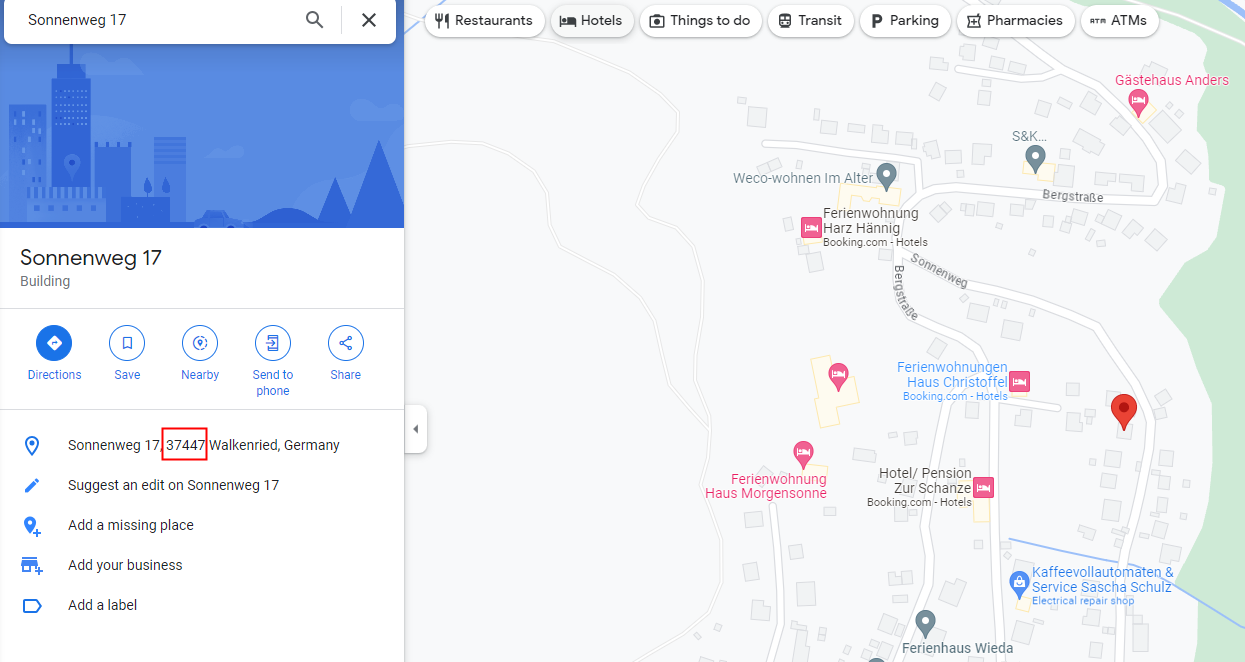Open Directions to Sonnenweg 17

tap(54, 343)
